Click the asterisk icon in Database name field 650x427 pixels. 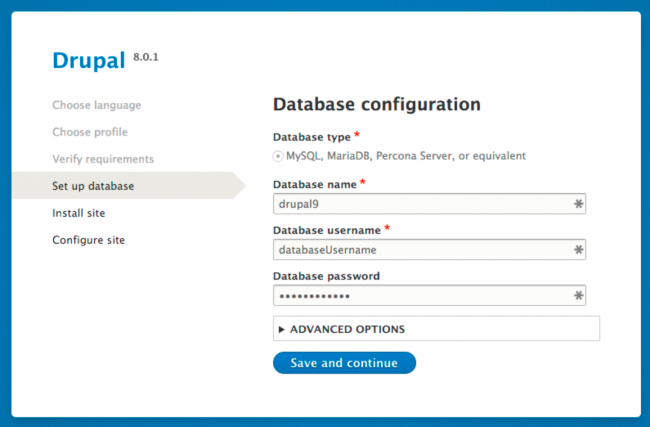click(578, 204)
